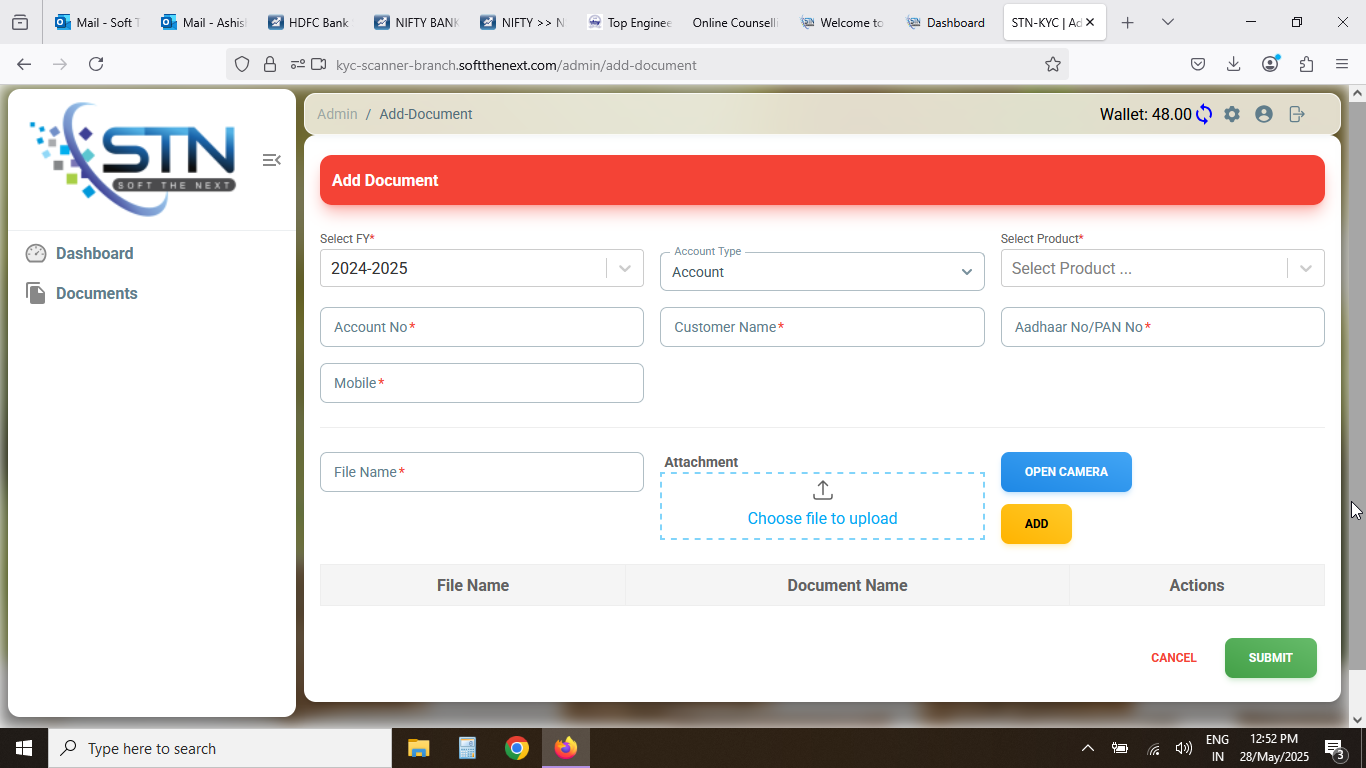
Task: Click the Aadhaar No/PAN No field
Action: (x=1162, y=327)
